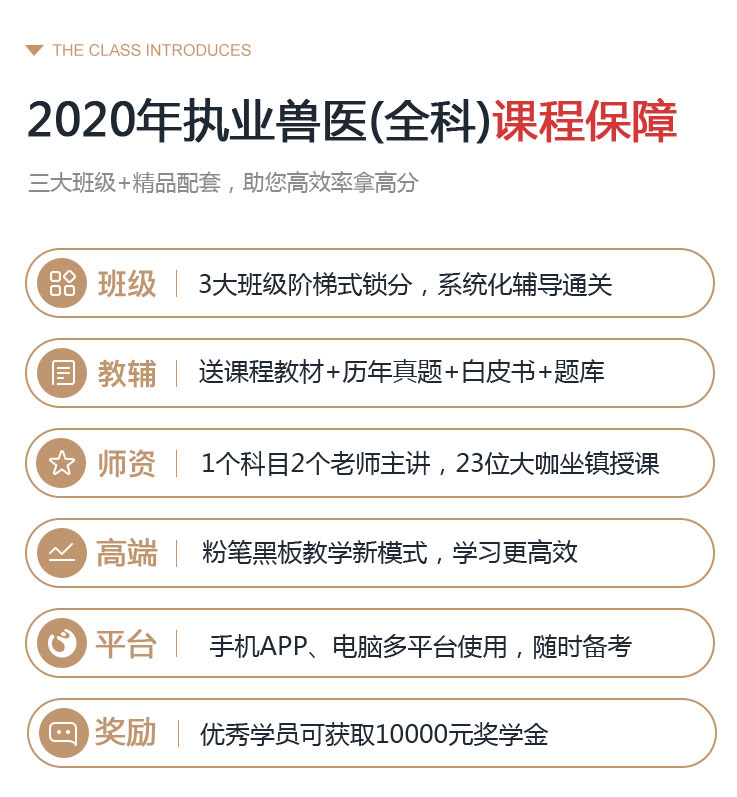The image size is (737, 797).
Task: Click the chart line icon beside 高端
Action: click(62, 553)
